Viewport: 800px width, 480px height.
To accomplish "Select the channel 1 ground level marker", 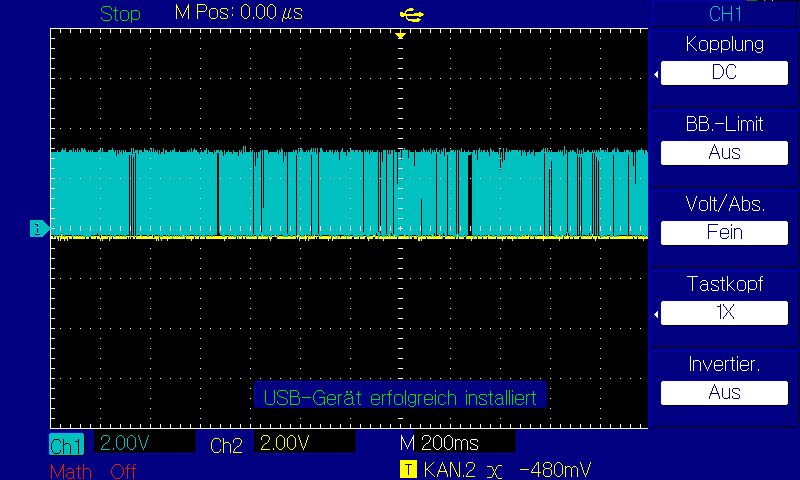I will tap(39, 229).
